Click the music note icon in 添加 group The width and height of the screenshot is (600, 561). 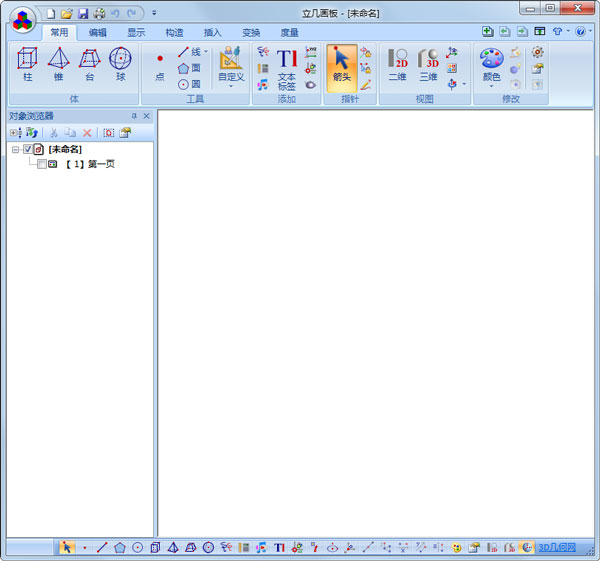[x=262, y=85]
